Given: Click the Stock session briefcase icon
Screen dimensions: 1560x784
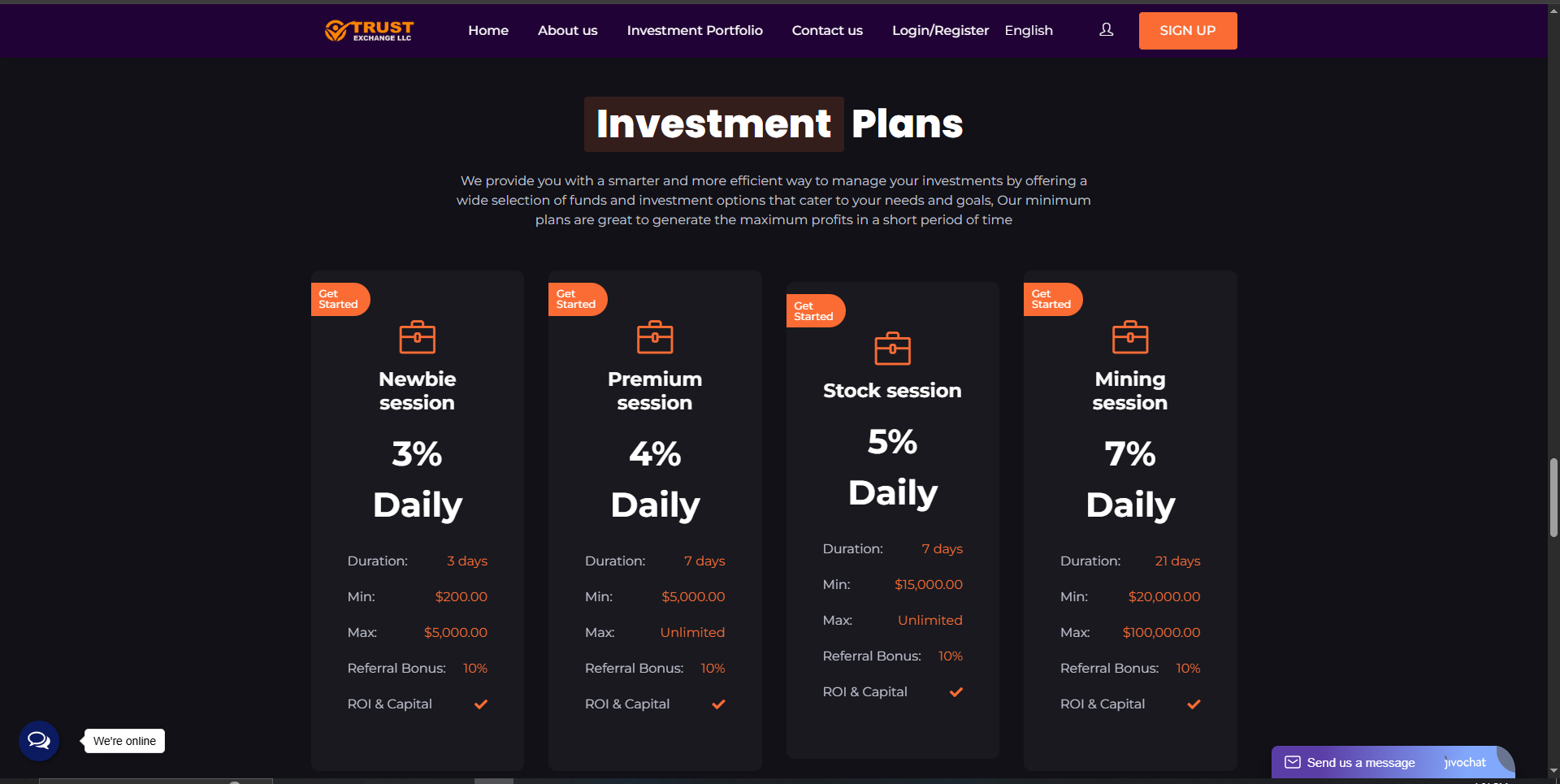Looking at the screenshot, I should [892, 348].
